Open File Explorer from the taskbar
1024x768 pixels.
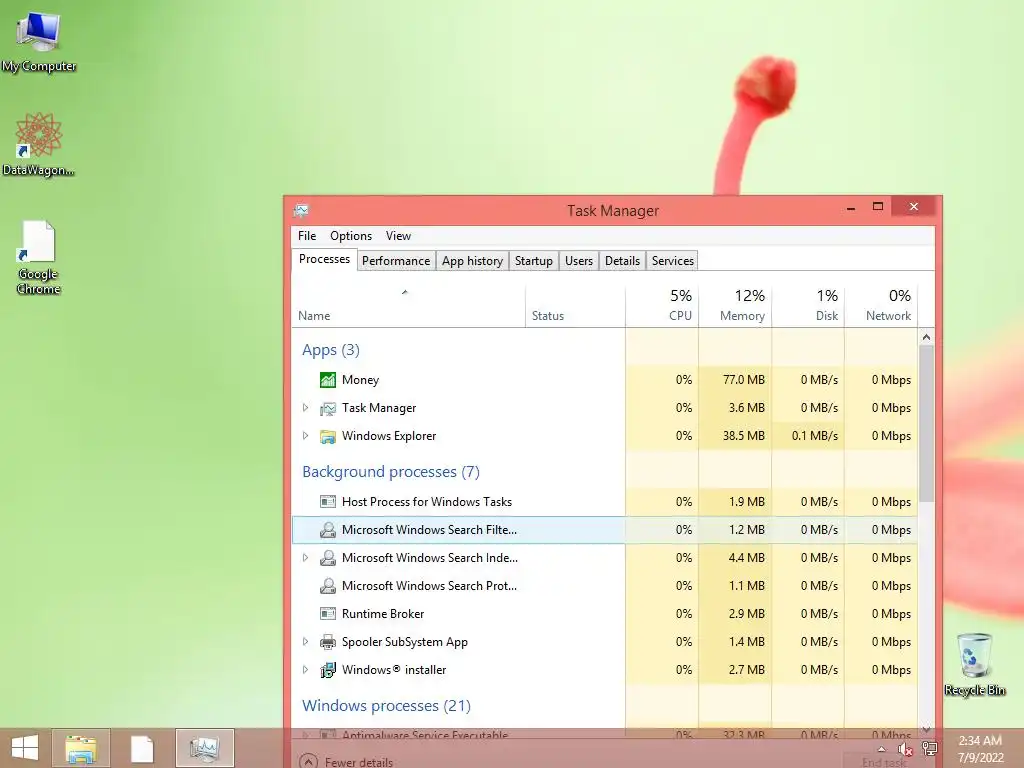[81, 748]
